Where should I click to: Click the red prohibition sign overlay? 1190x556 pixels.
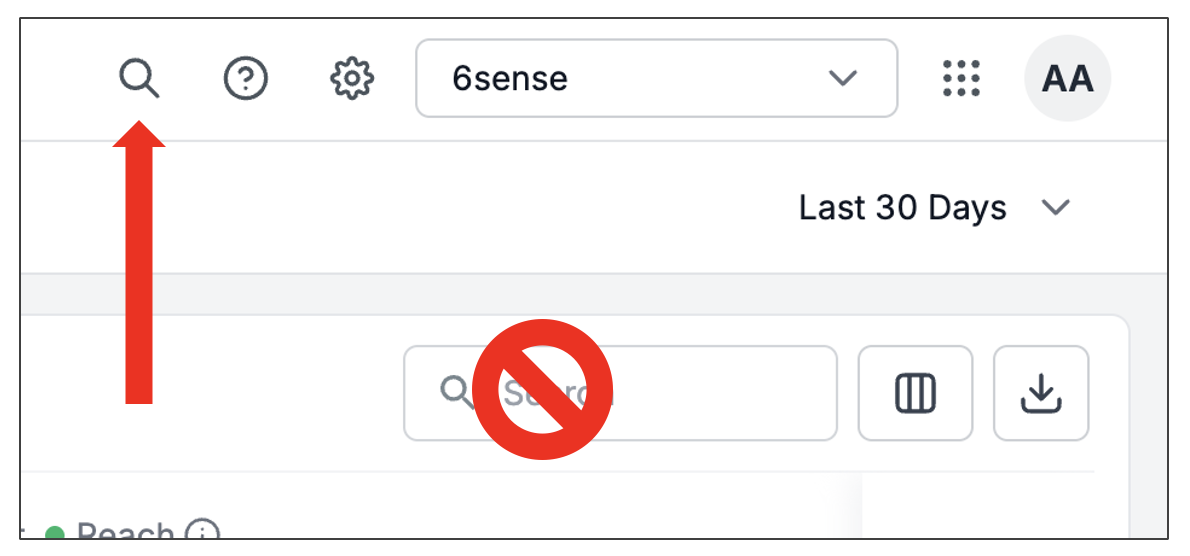click(543, 389)
